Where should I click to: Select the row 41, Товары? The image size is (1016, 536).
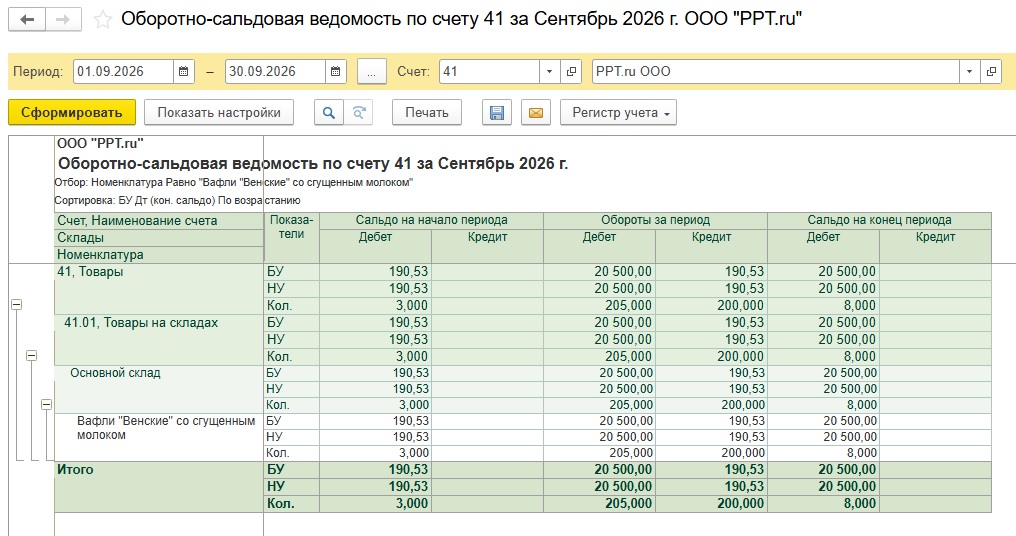159,288
